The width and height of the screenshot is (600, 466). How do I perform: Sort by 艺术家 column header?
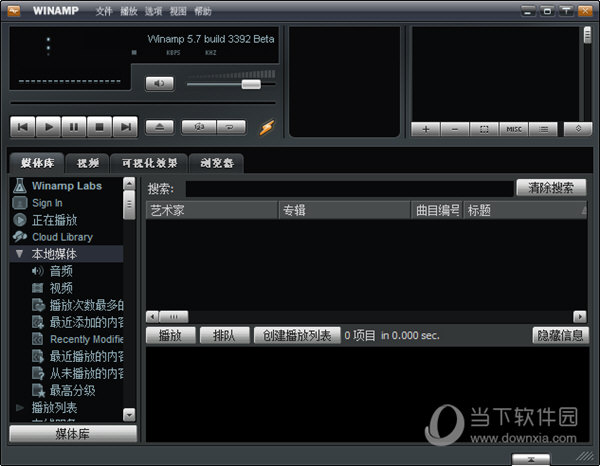(212, 210)
